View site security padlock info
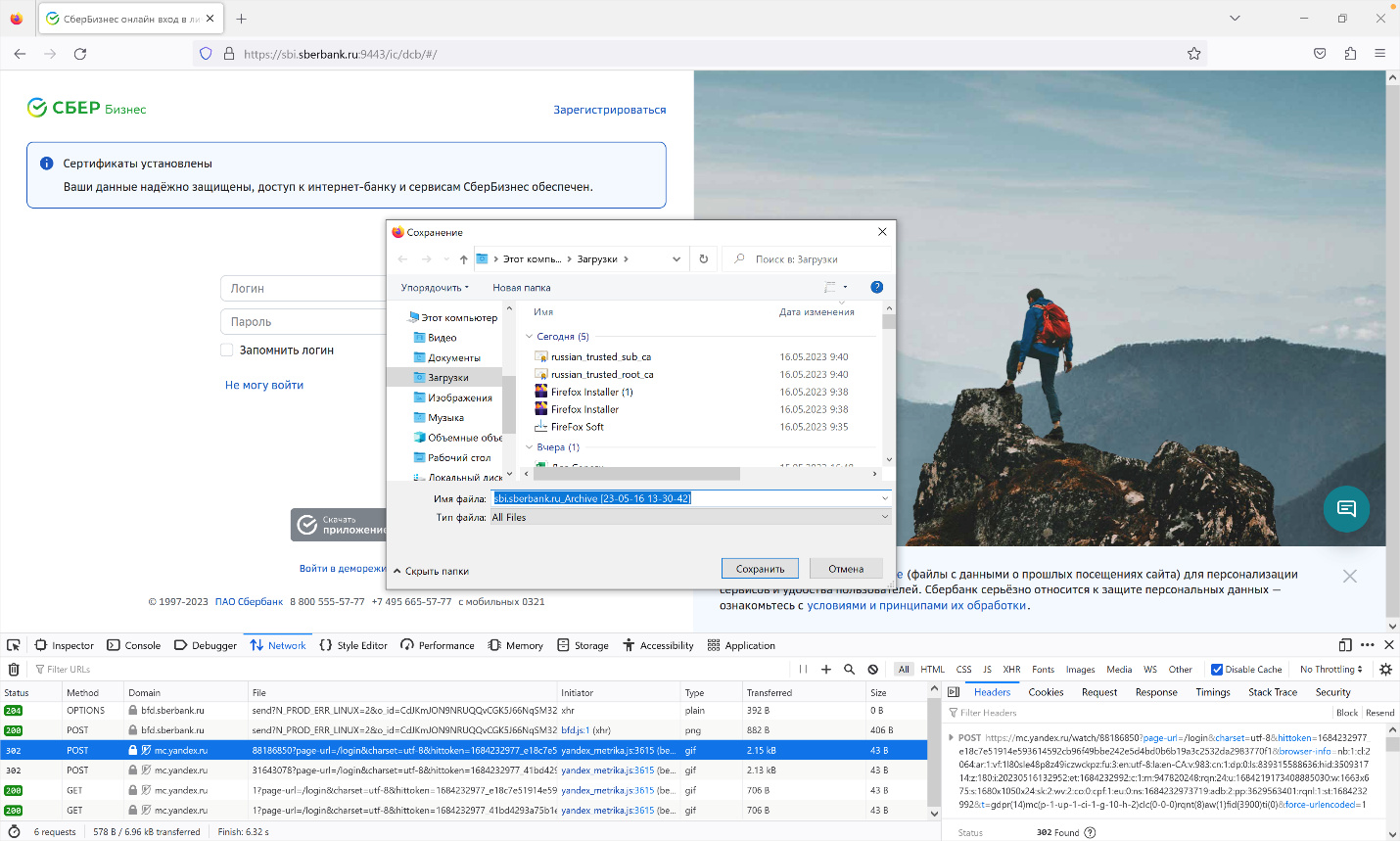1400x841 pixels. coord(229,54)
